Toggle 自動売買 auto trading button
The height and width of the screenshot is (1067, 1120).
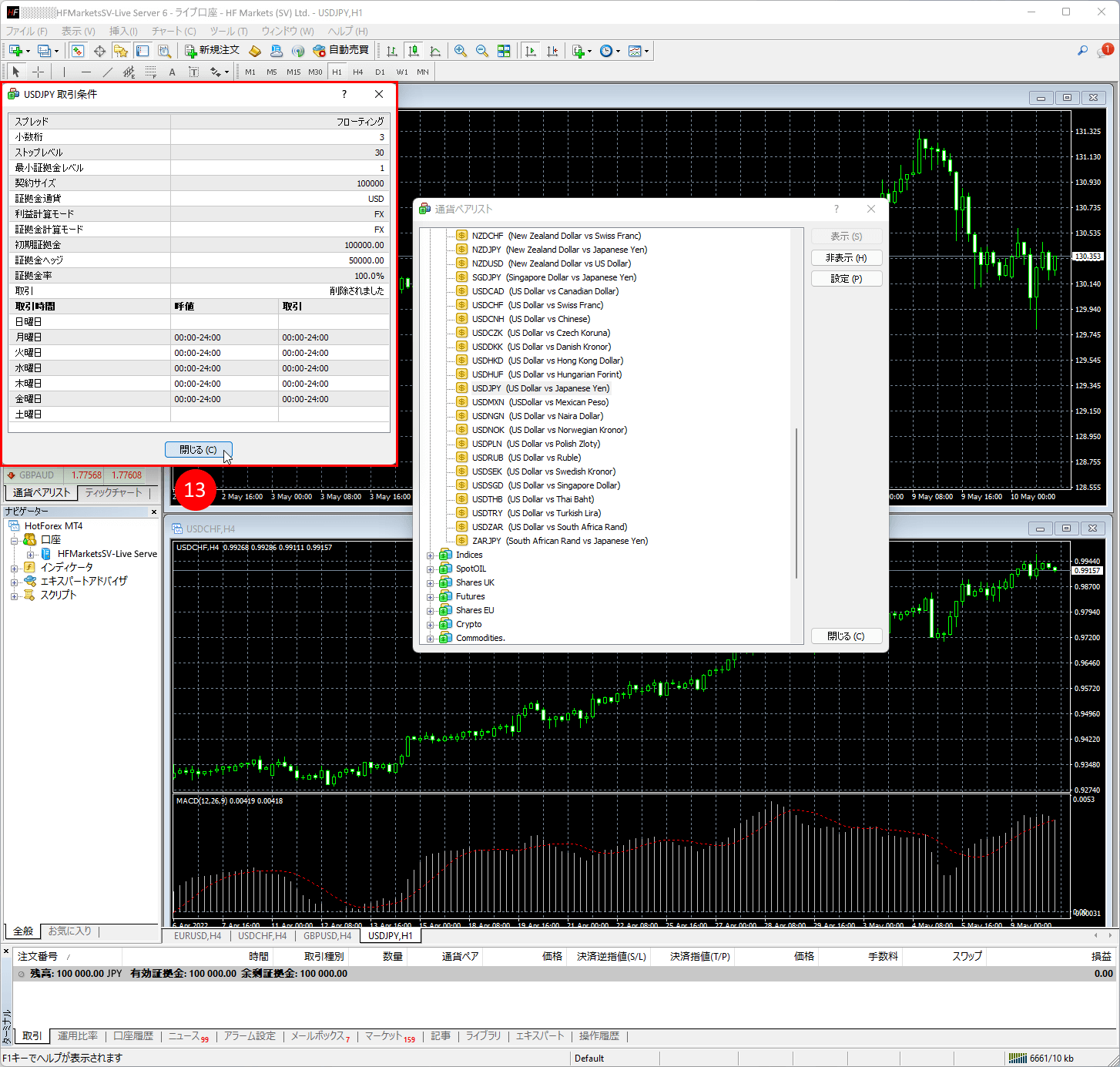click(341, 51)
